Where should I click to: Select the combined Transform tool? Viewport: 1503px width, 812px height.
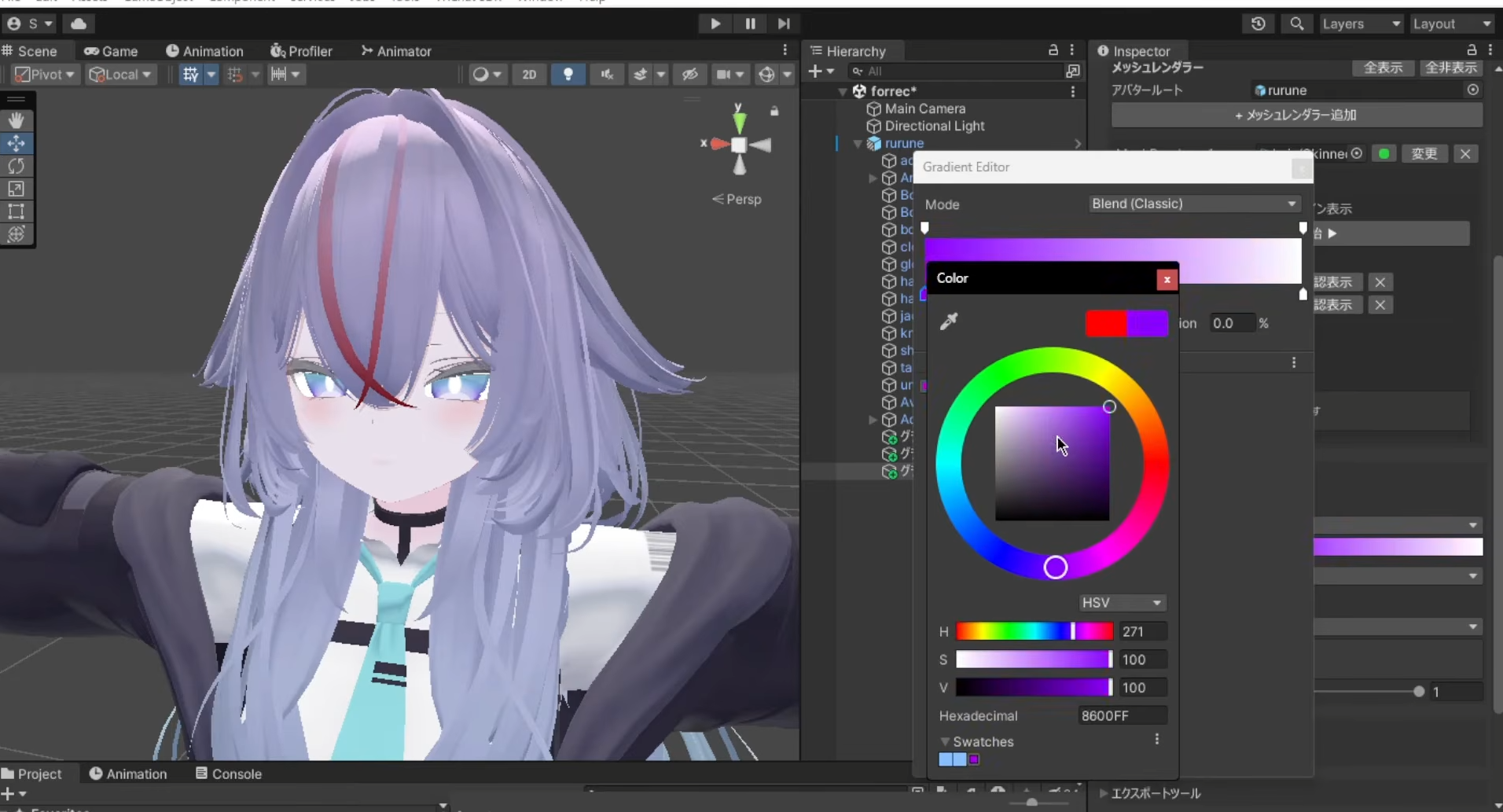17,234
